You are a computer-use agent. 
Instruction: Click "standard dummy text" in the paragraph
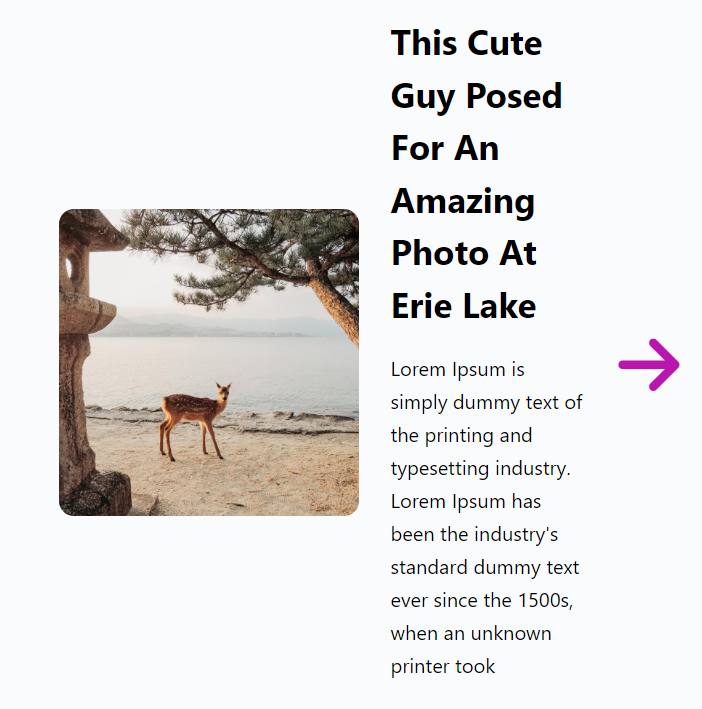(485, 568)
